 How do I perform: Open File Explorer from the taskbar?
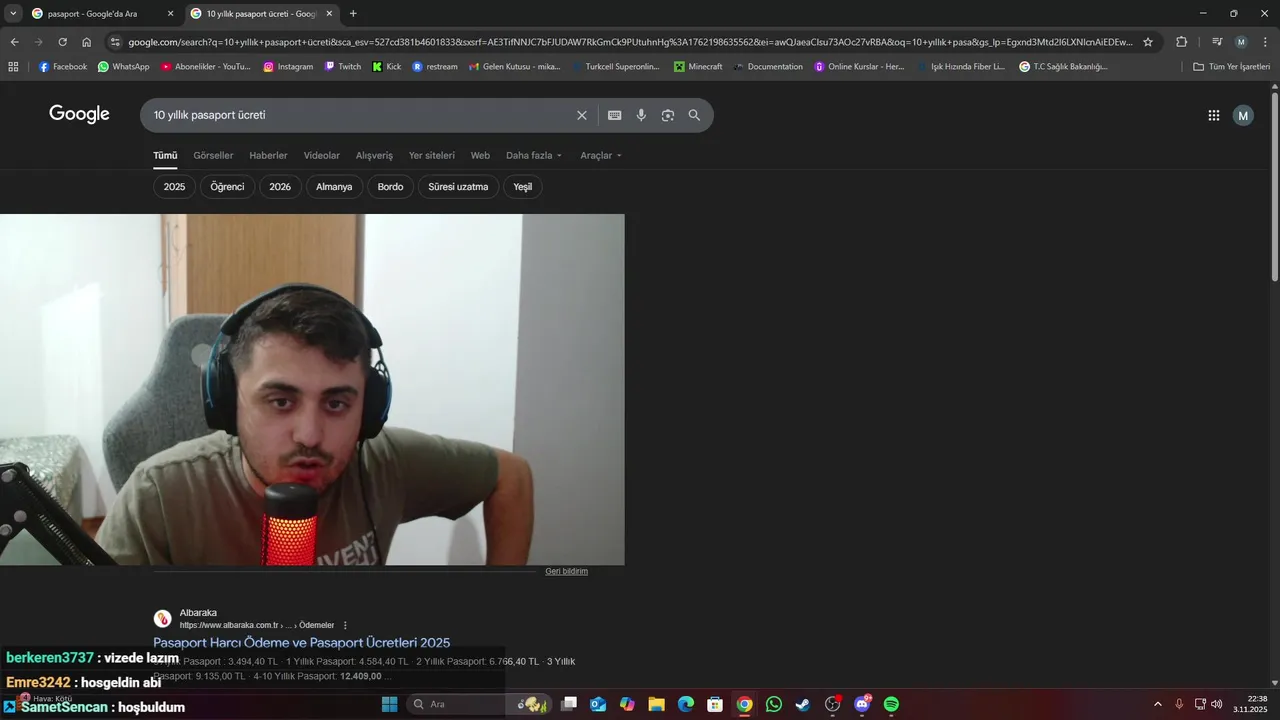[x=656, y=704]
